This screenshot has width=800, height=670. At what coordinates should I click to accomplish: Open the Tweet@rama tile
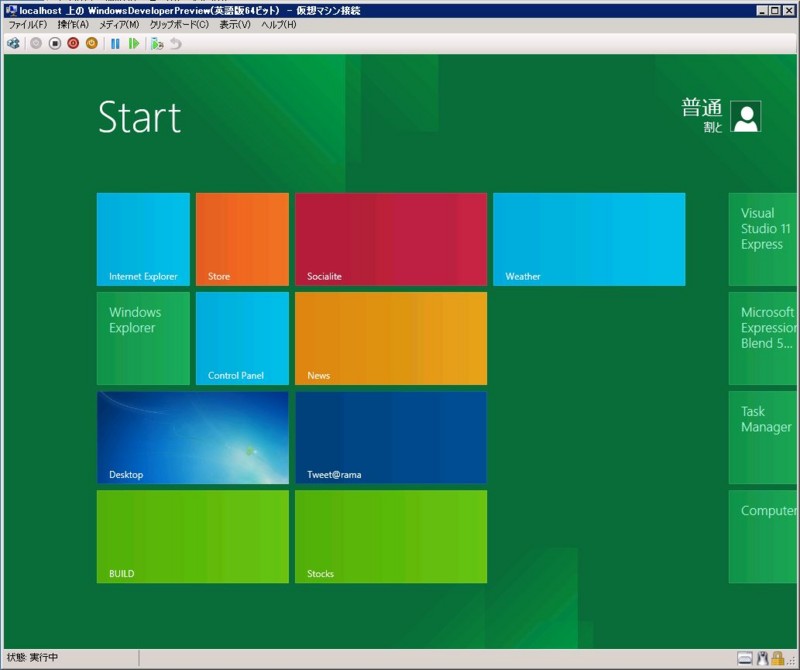(x=391, y=437)
